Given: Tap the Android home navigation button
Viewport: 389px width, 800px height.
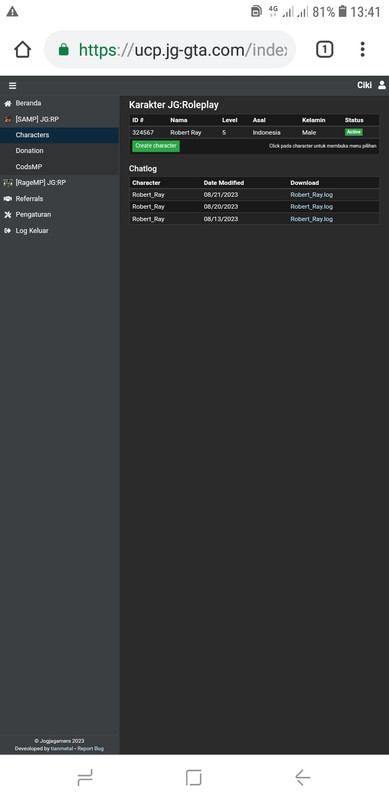Looking at the screenshot, I should click(x=194, y=778).
